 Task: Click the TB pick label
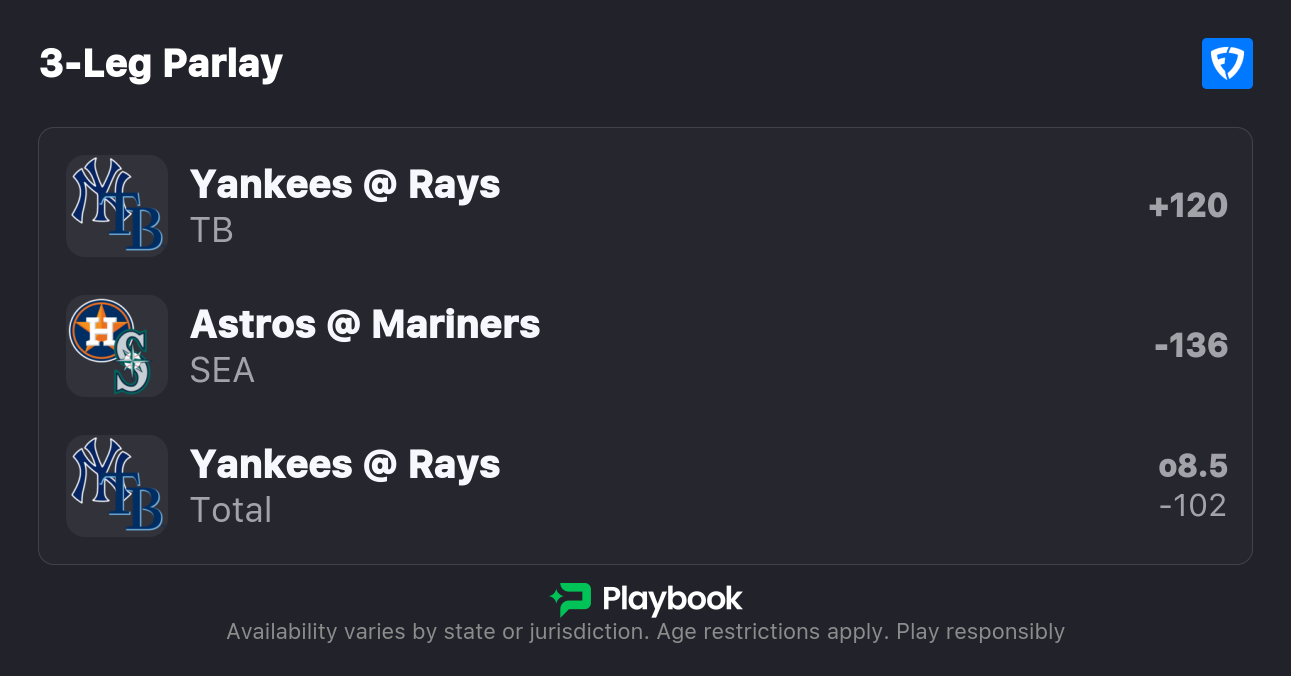(212, 231)
